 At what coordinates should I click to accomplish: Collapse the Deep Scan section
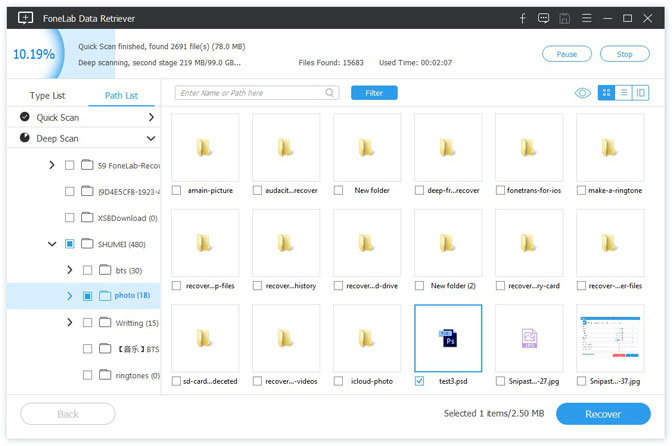pos(151,138)
